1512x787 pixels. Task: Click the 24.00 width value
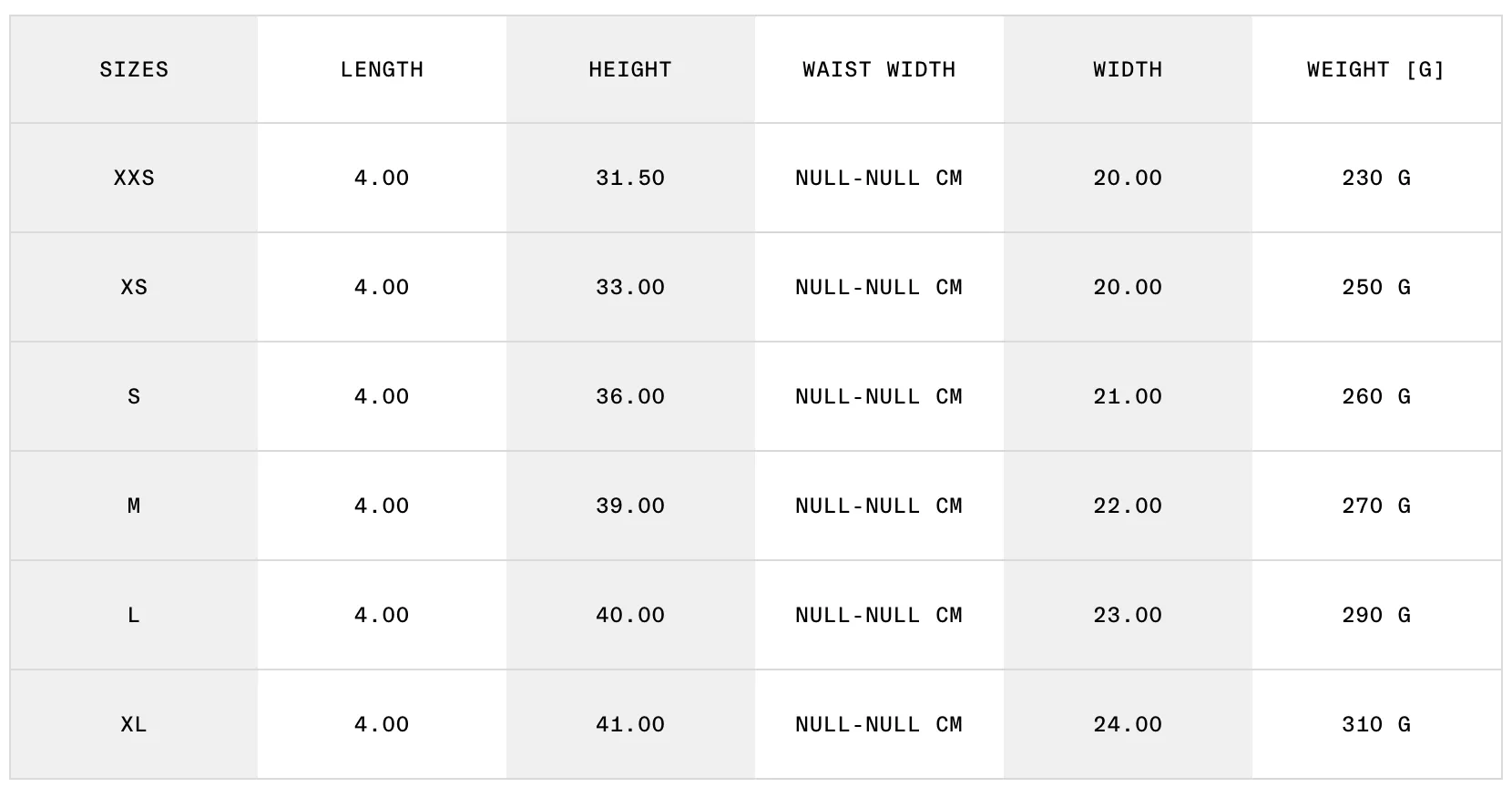(x=1128, y=724)
